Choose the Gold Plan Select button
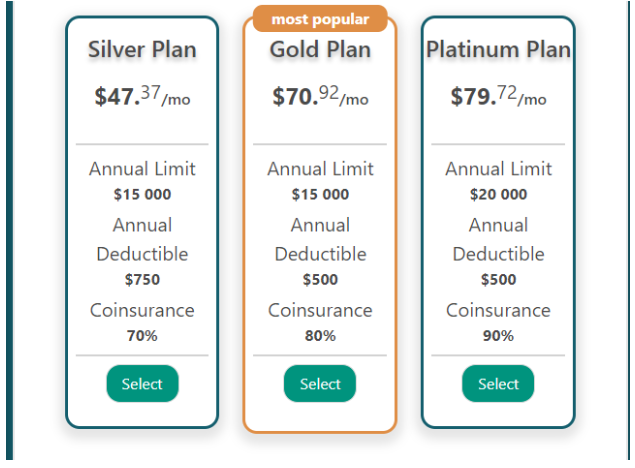635x468 pixels. pyautogui.click(x=320, y=384)
